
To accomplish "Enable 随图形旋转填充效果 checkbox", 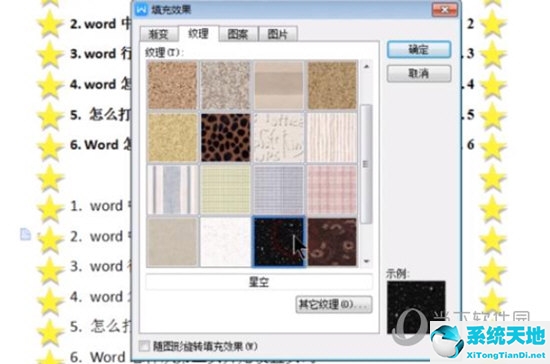I will click(144, 346).
